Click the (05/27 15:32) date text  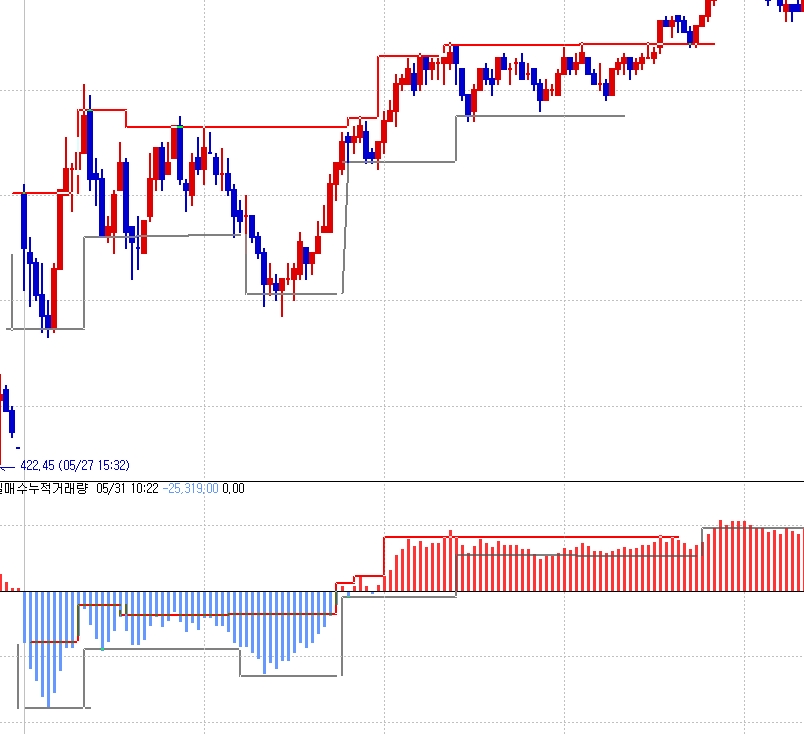94,465
